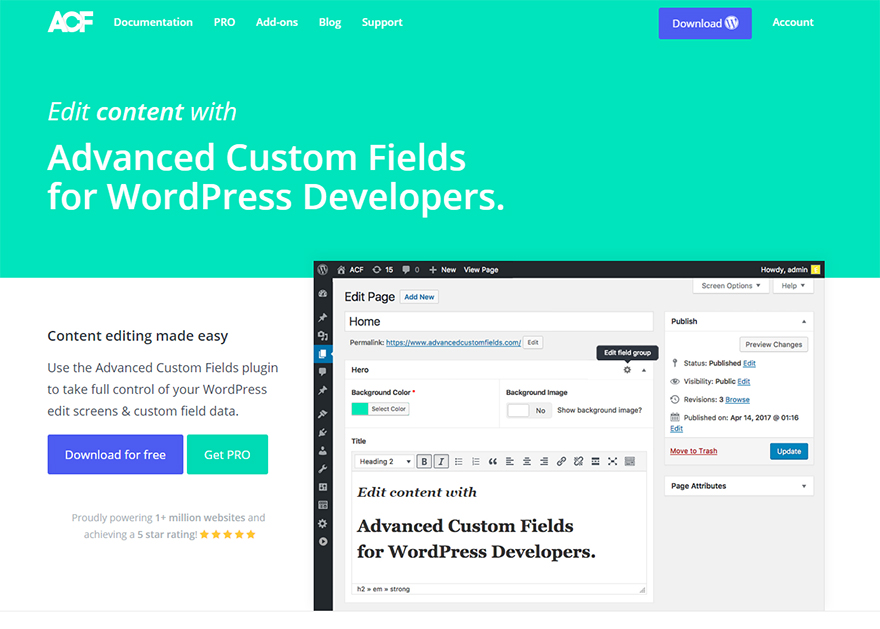The height and width of the screenshot is (629, 880).
Task: Open the Media Library sidebar icon
Action: tap(322, 336)
